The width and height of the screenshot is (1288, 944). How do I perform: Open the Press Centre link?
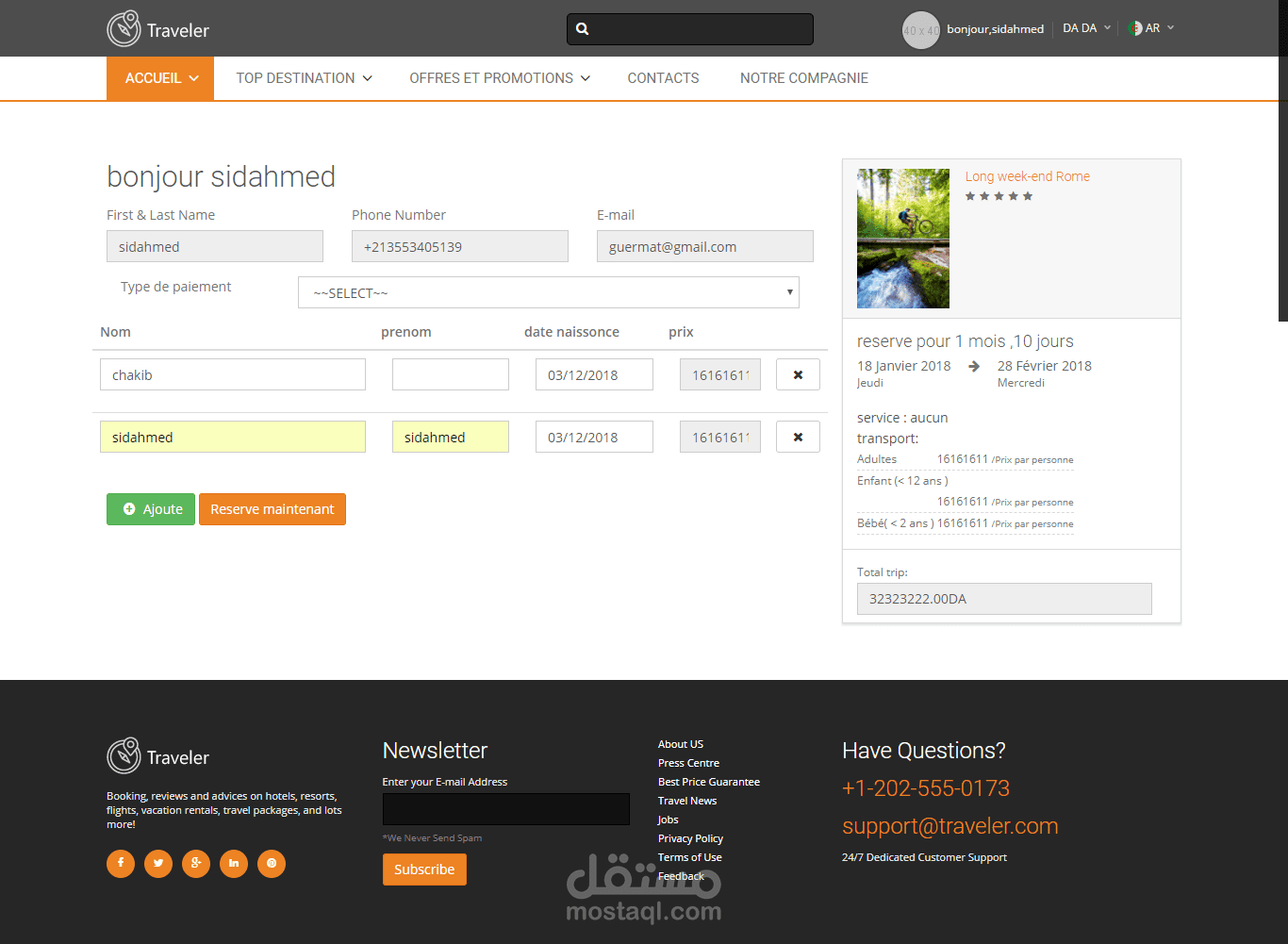click(x=688, y=763)
